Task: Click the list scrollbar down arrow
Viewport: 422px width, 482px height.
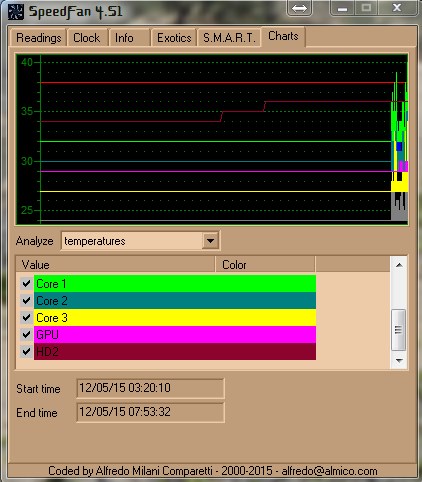Action: (x=399, y=360)
